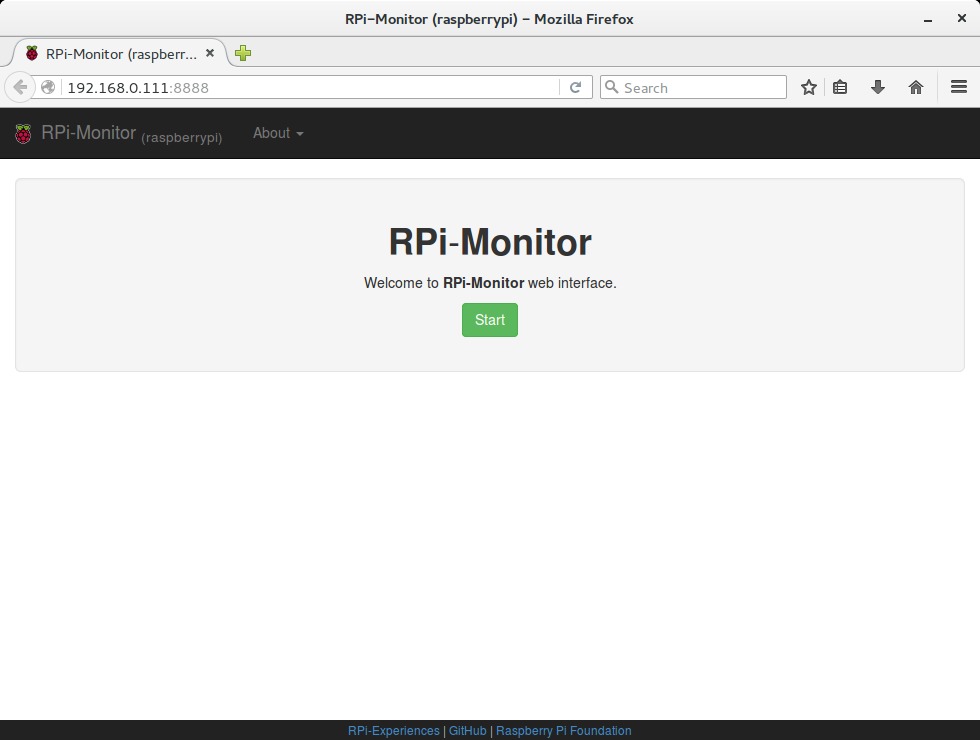Open the bookmarks list icon
980x740 pixels.
[840, 87]
